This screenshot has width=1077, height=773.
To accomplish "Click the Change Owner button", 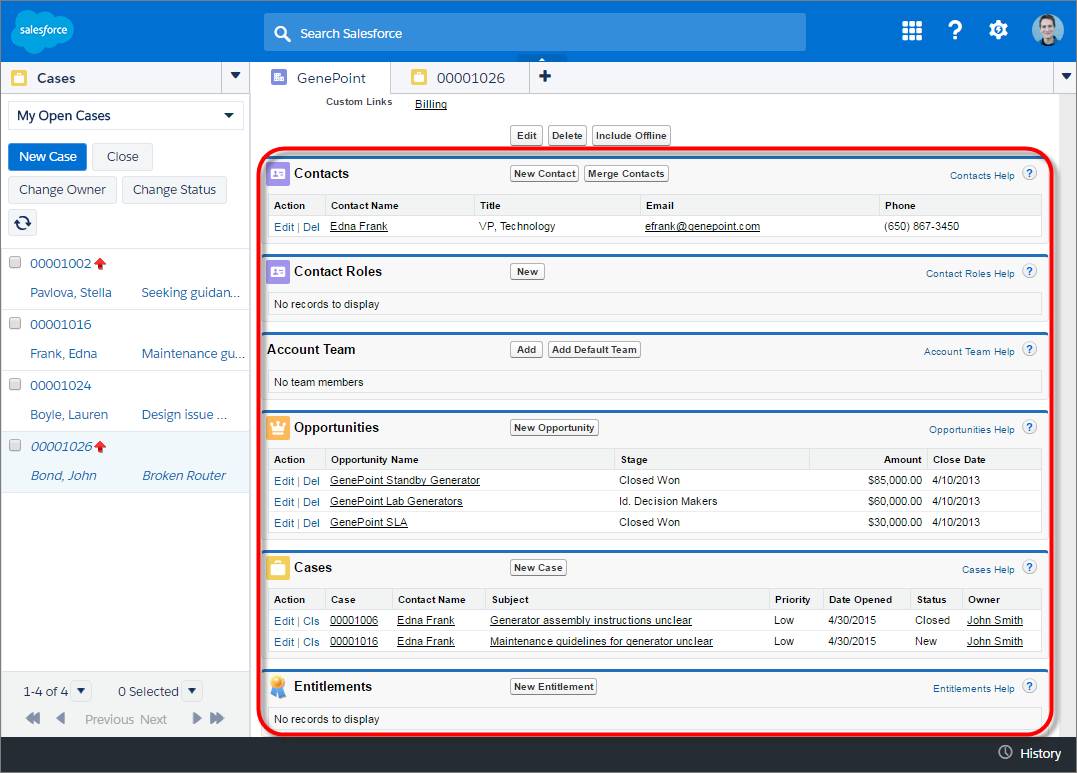I will click(63, 190).
